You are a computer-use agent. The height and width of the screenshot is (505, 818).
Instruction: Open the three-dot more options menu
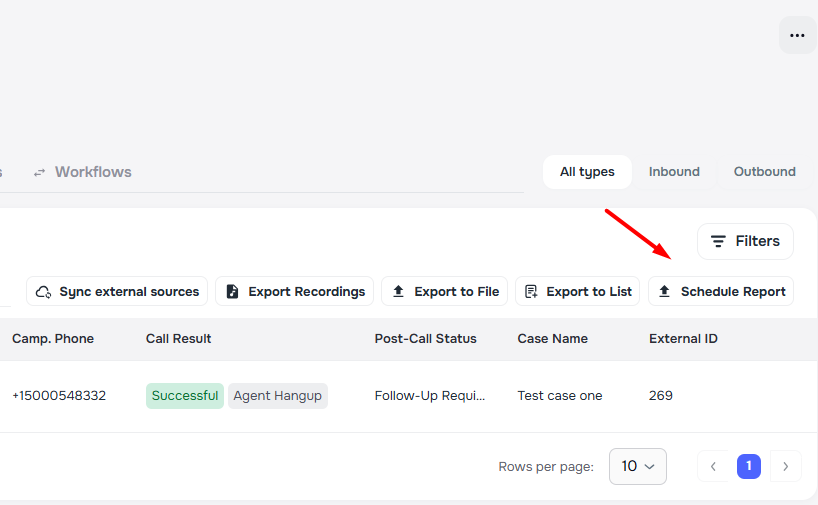(x=797, y=36)
